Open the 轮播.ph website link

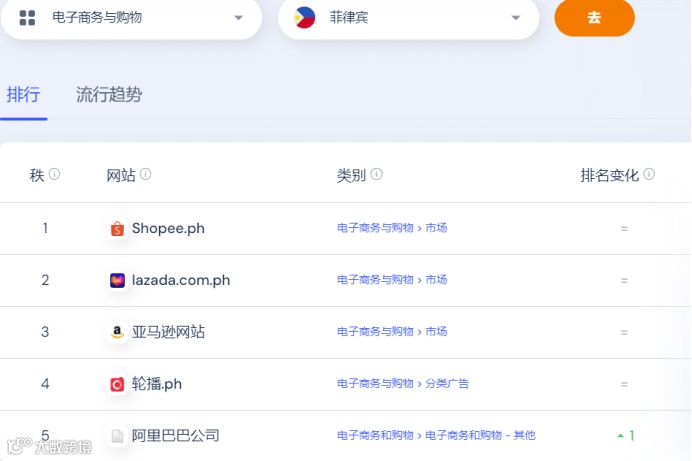(157, 384)
